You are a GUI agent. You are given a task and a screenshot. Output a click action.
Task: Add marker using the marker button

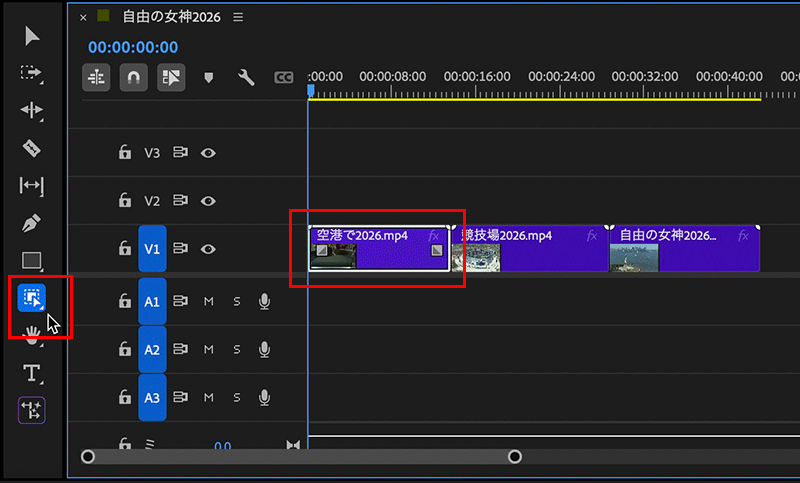[209, 77]
